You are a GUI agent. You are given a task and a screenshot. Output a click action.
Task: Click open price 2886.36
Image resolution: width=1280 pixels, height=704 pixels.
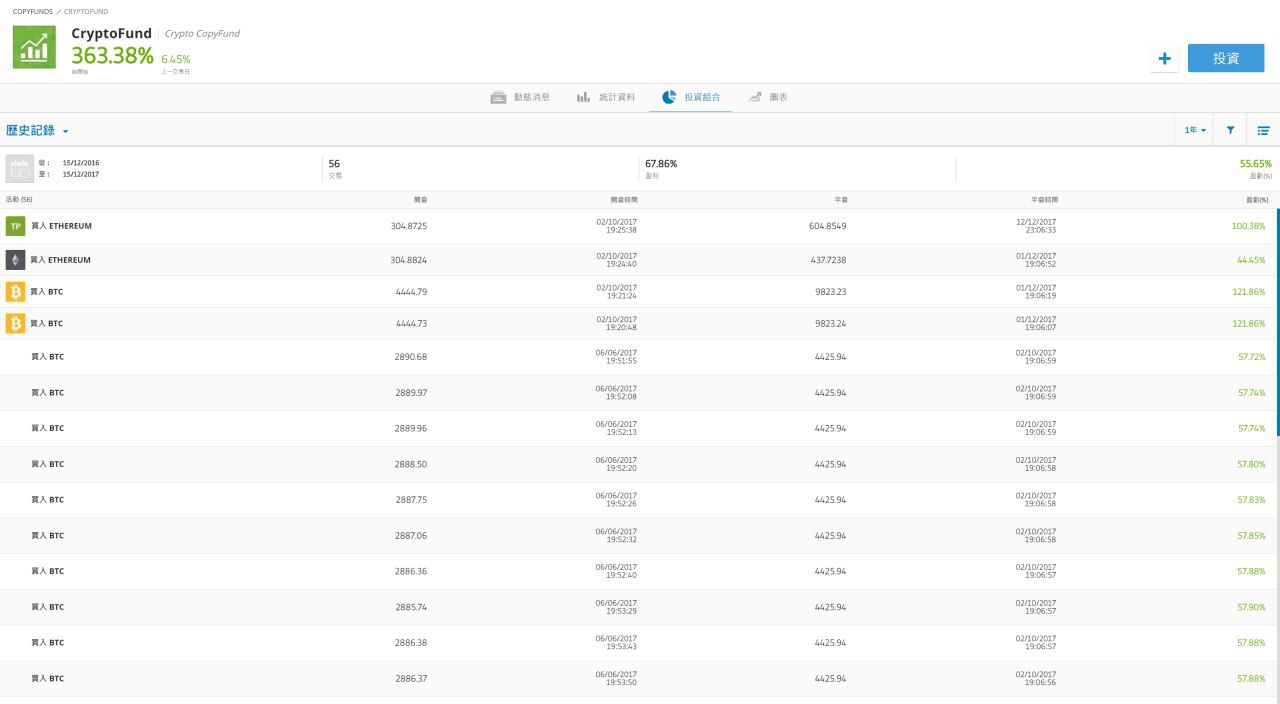click(411, 571)
